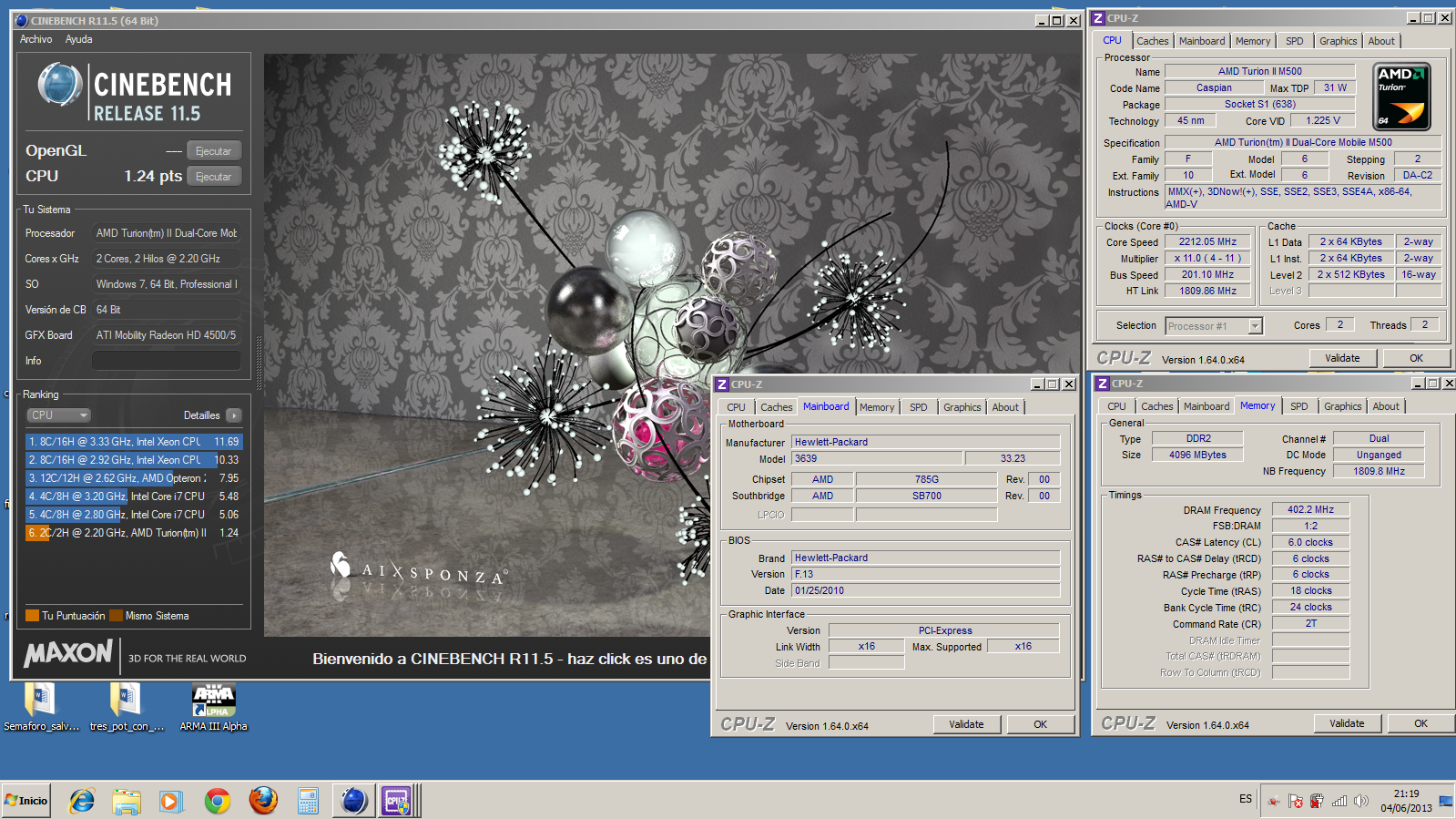Click the Info input field
This screenshot has width=1456, height=819.
[x=167, y=361]
